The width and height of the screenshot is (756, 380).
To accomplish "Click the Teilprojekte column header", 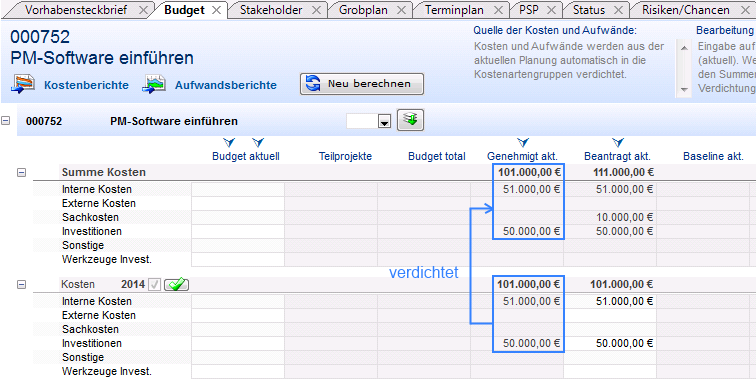I will [x=345, y=156].
